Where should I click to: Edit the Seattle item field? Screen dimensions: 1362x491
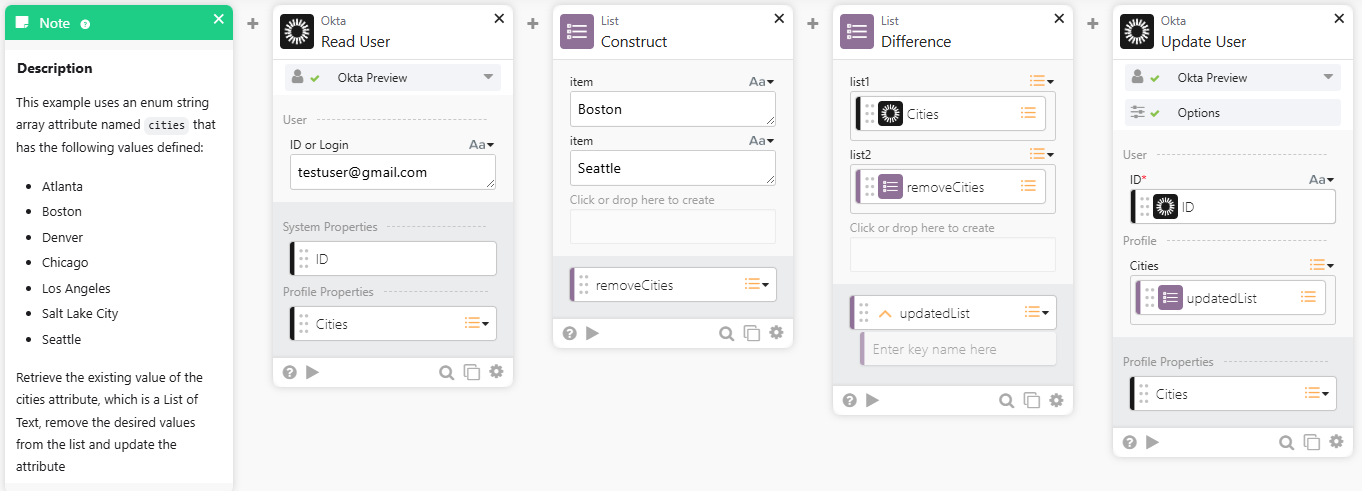[673, 168]
